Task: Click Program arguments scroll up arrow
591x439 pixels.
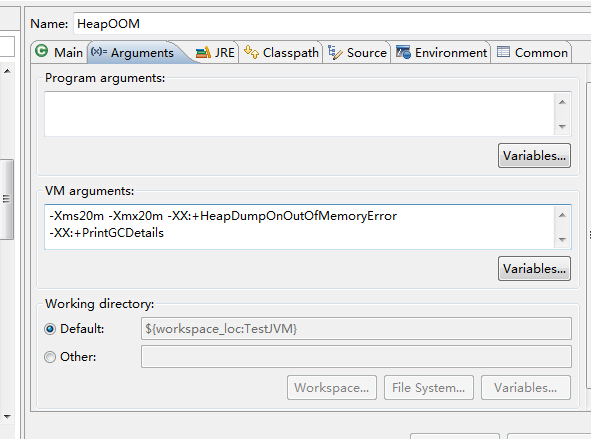Action: pyautogui.click(x=562, y=102)
